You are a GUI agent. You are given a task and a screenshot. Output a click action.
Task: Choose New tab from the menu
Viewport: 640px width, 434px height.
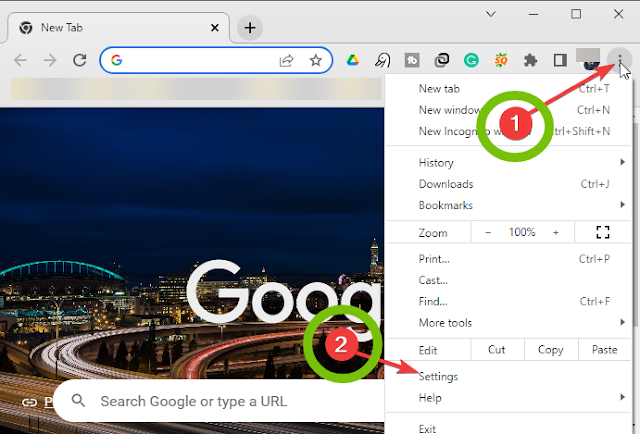(508, 89)
